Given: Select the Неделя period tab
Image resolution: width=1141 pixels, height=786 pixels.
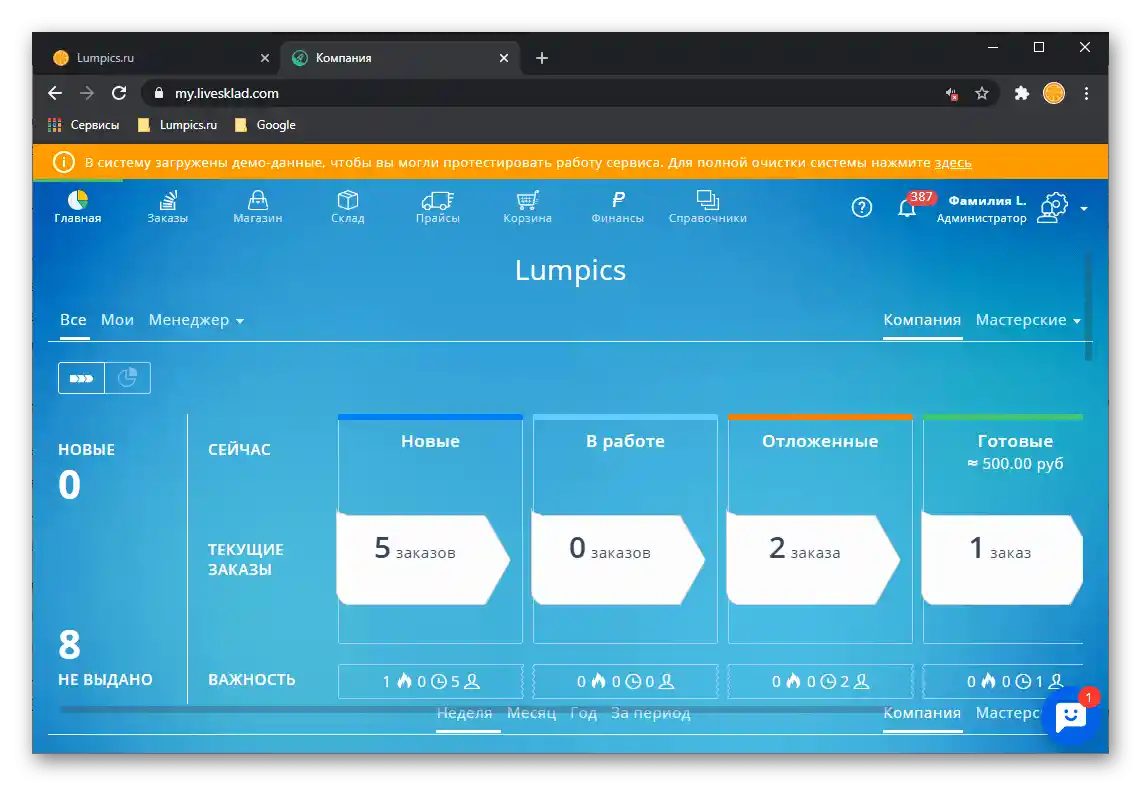Looking at the screenshot, I should [x=465, y=713].
